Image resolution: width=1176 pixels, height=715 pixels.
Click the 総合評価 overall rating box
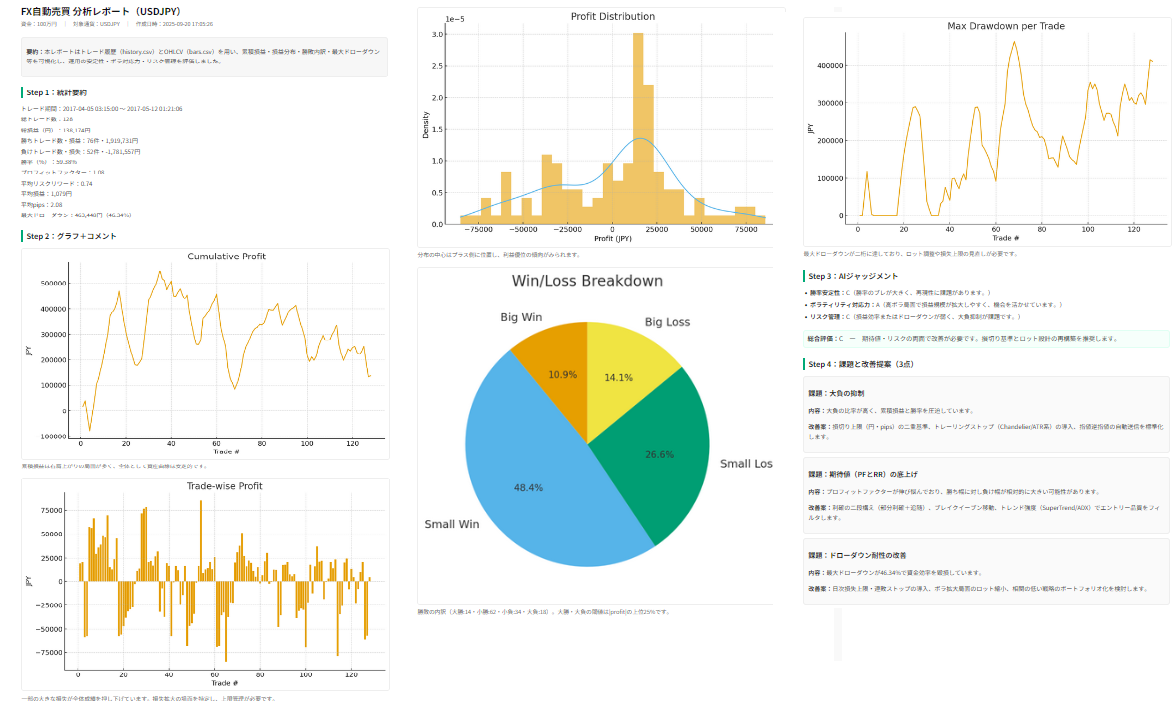(x=986, y=339)
